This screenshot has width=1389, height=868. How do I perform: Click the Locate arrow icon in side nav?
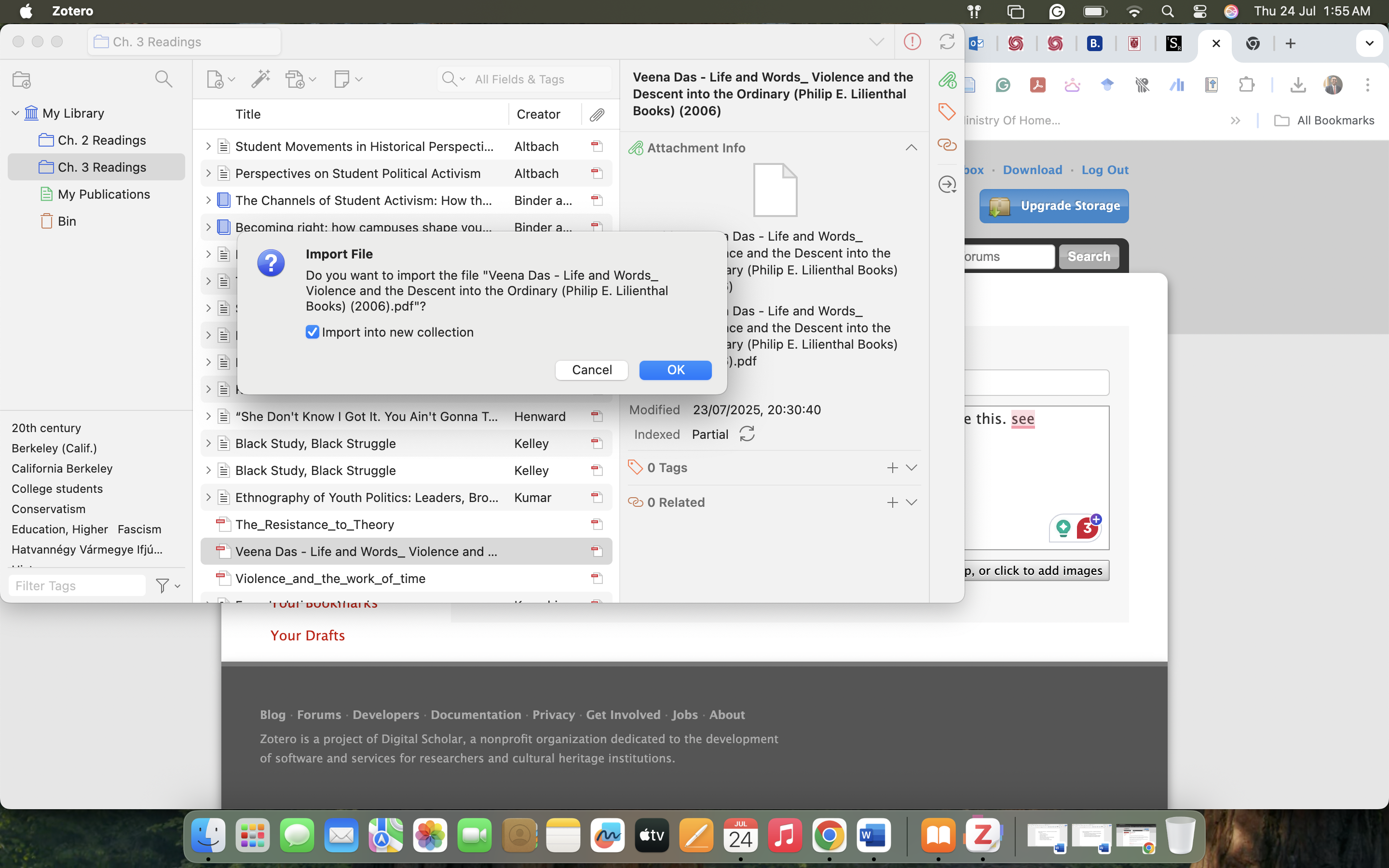click(946, 184)
